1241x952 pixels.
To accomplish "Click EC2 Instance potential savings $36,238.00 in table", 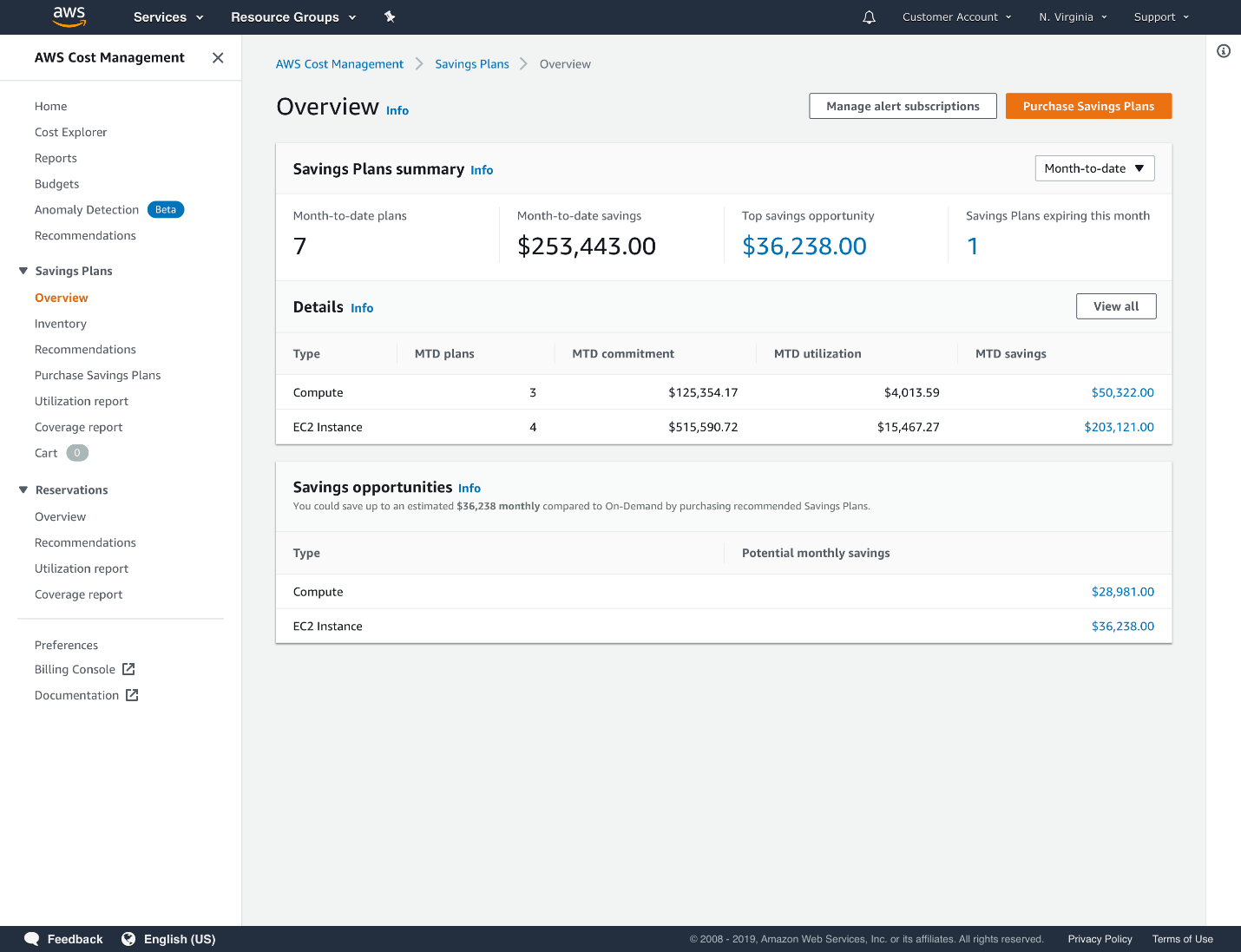I will (x=1123, y=626).
